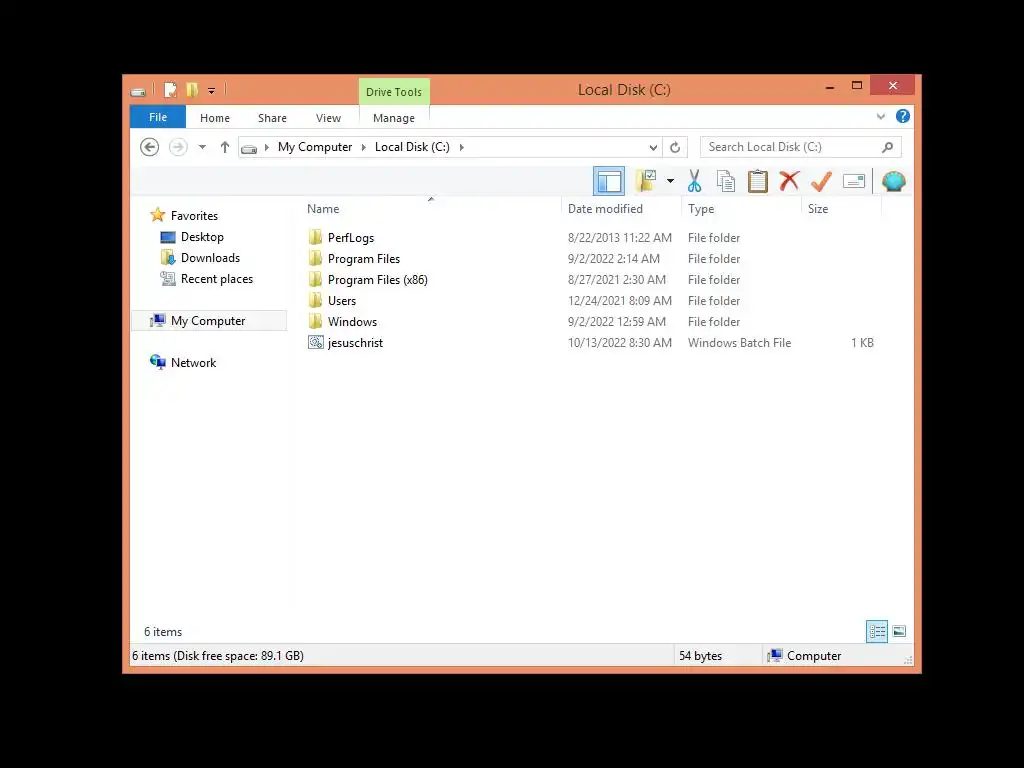This screenshot has width=1024, height=768.
Task: Click the Classic Shell seashell icon
Action: pos(893,181)
